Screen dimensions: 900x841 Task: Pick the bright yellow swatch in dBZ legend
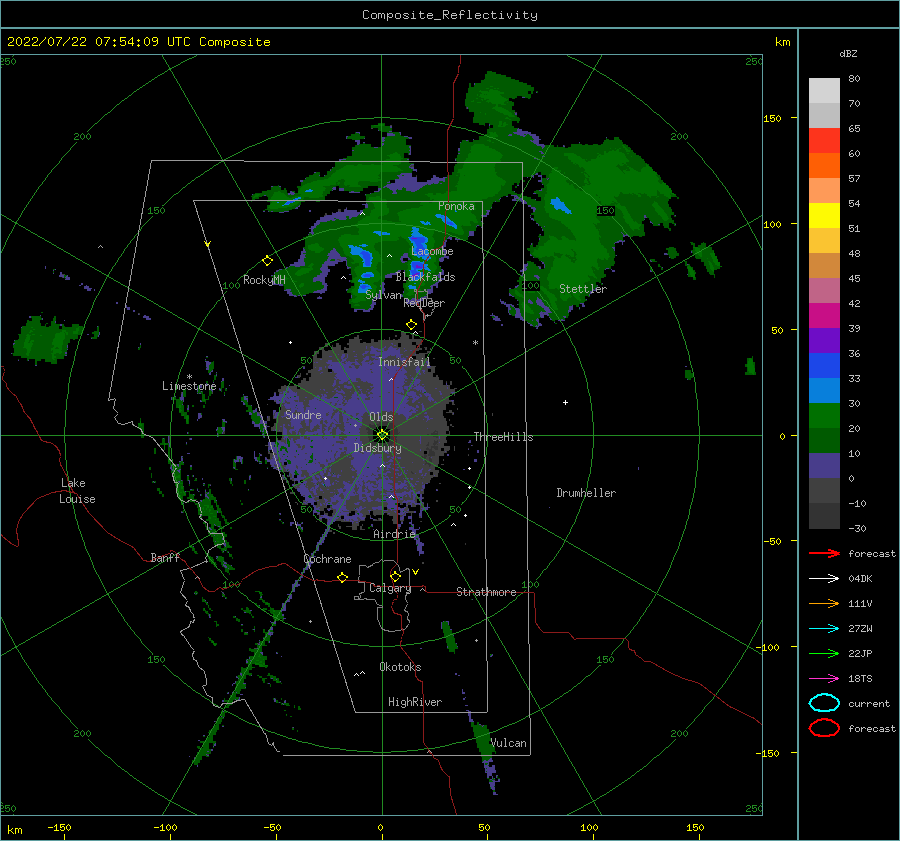coord(824,216)
